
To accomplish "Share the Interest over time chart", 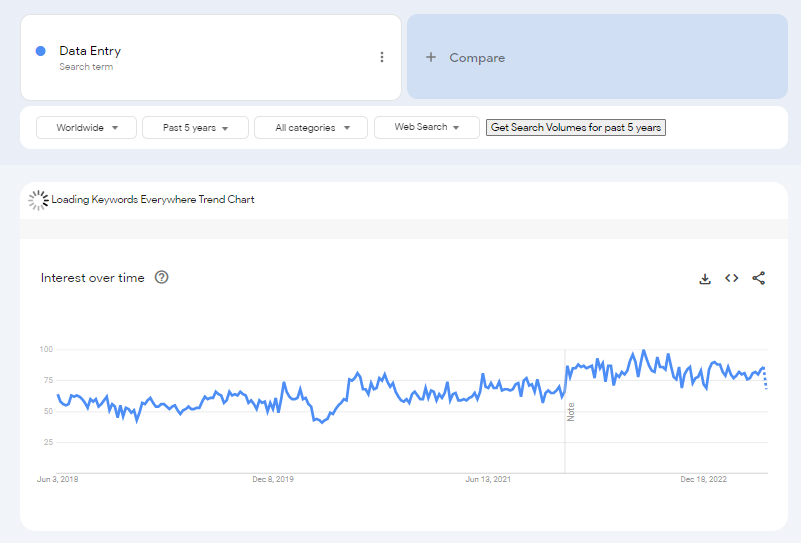I will coord(759,279).
